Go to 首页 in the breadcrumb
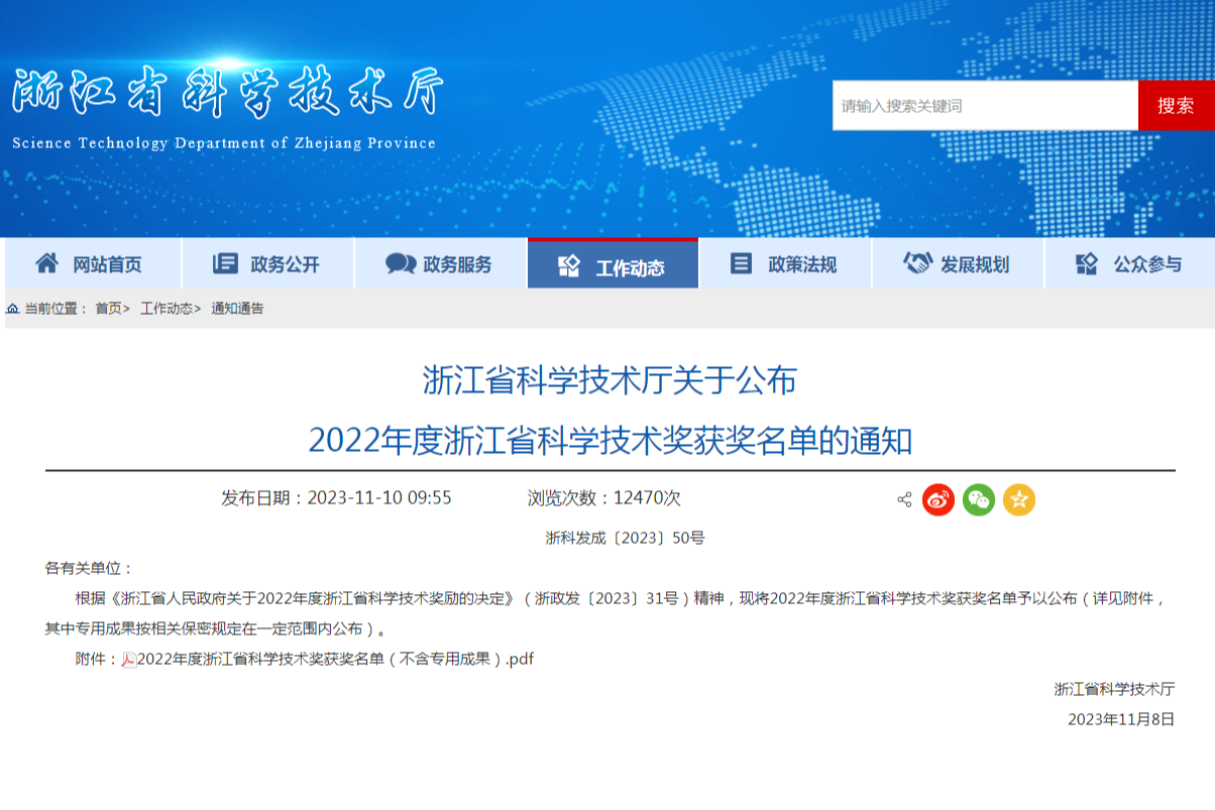Viewport: 1215px width, 810px height. click(108, 309)
